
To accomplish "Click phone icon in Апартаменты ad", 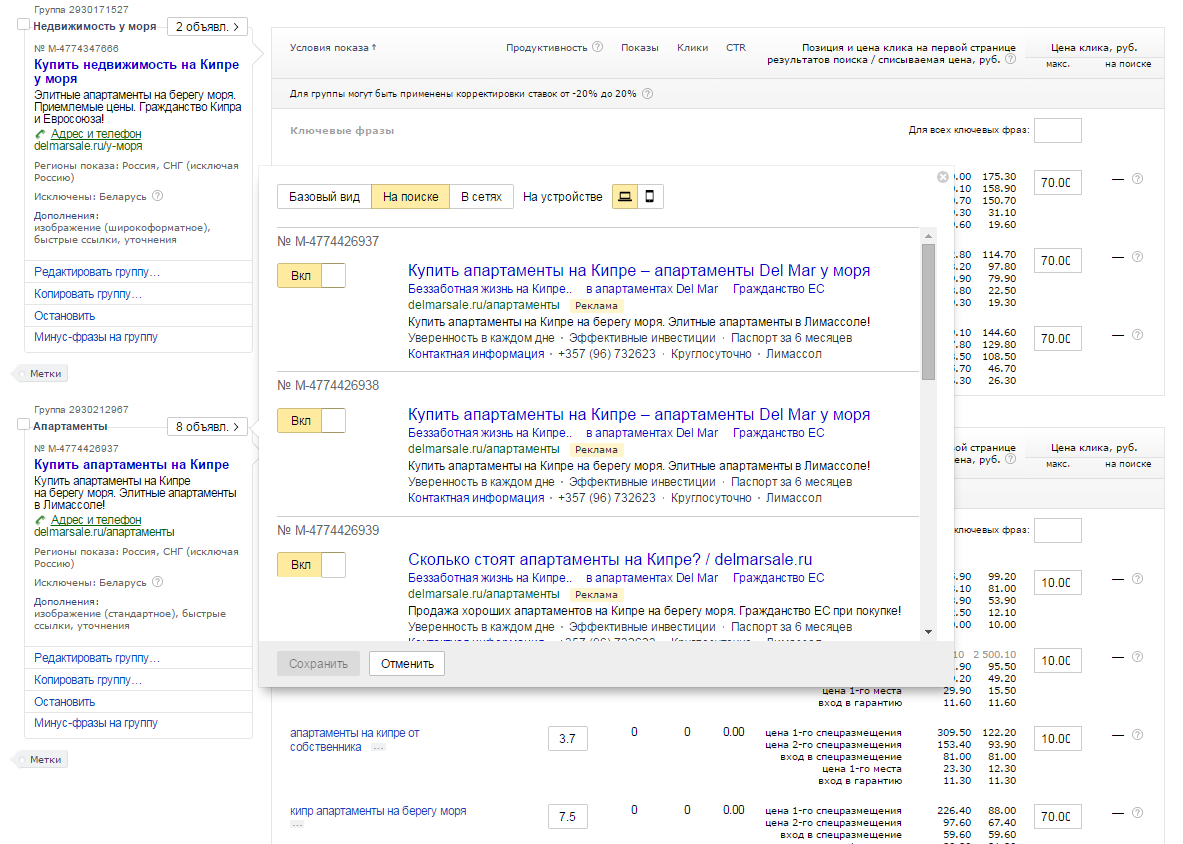I will tap(41, 520).
